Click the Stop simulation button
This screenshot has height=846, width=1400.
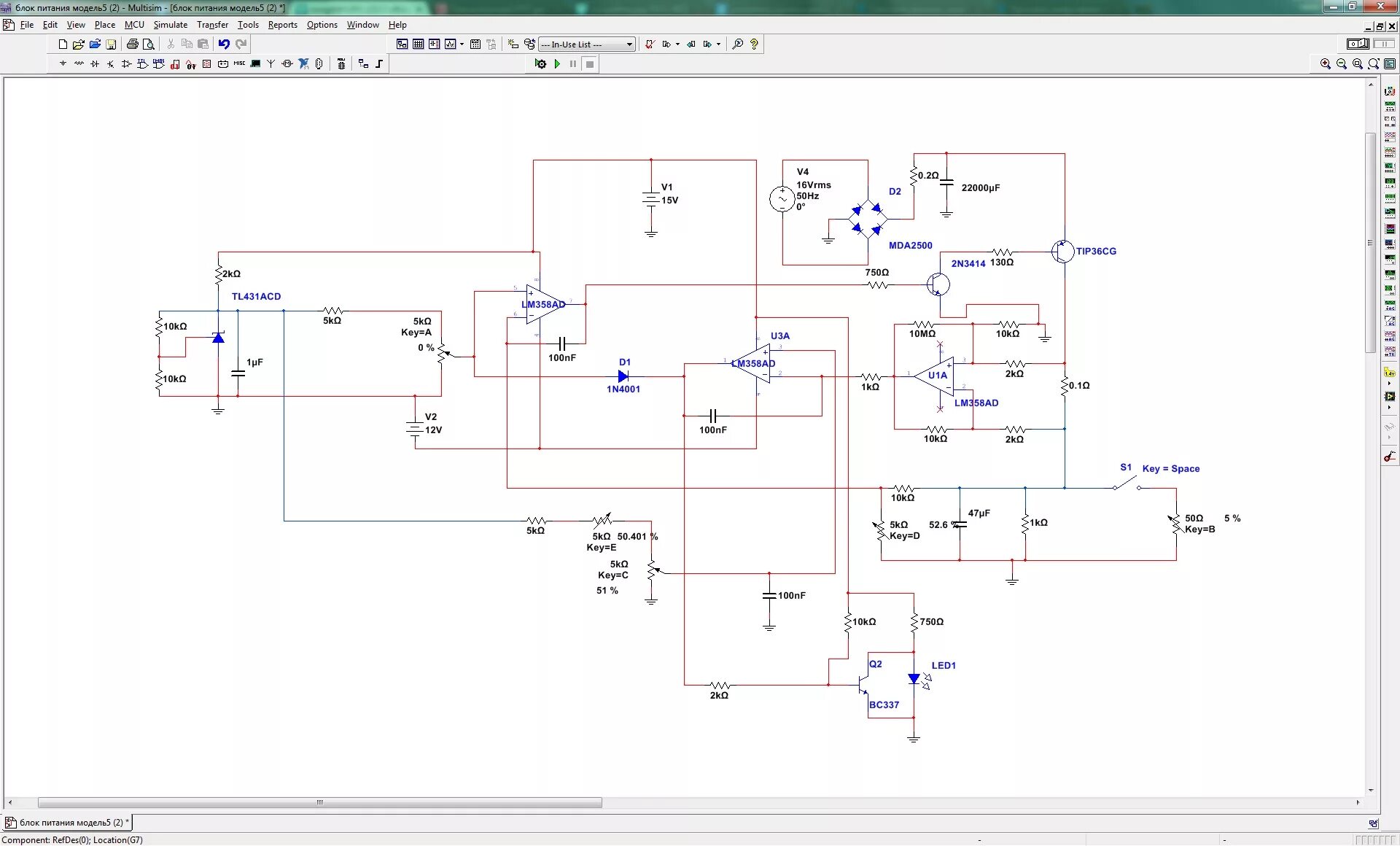590,64
